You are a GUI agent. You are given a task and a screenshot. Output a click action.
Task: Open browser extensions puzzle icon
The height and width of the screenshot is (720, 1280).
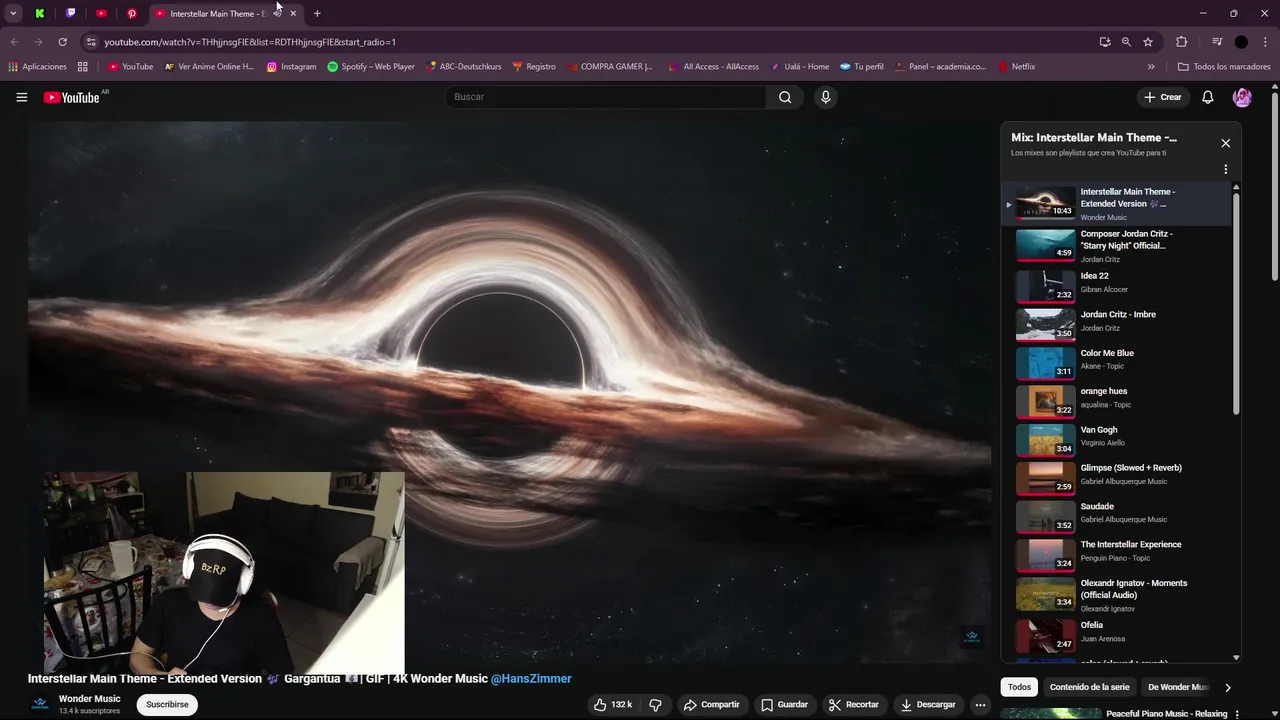coord(1181,42)
